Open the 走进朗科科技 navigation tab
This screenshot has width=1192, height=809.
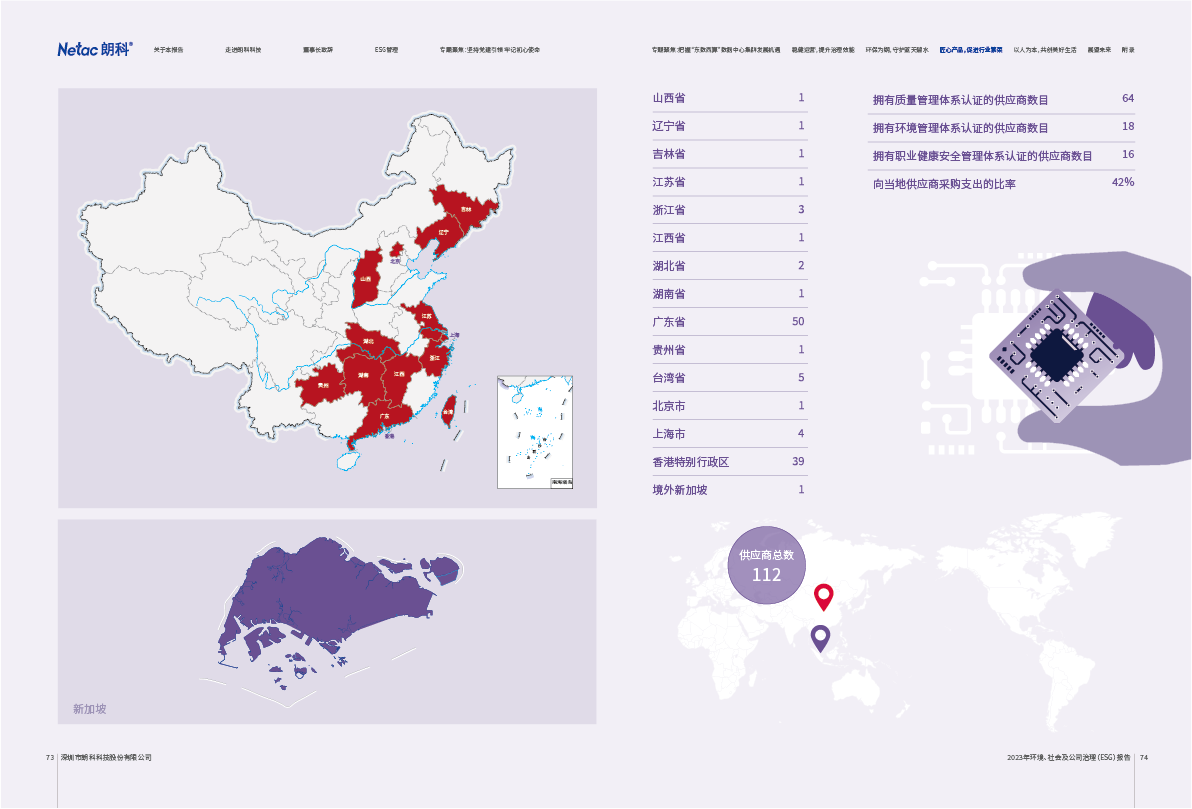243,49
